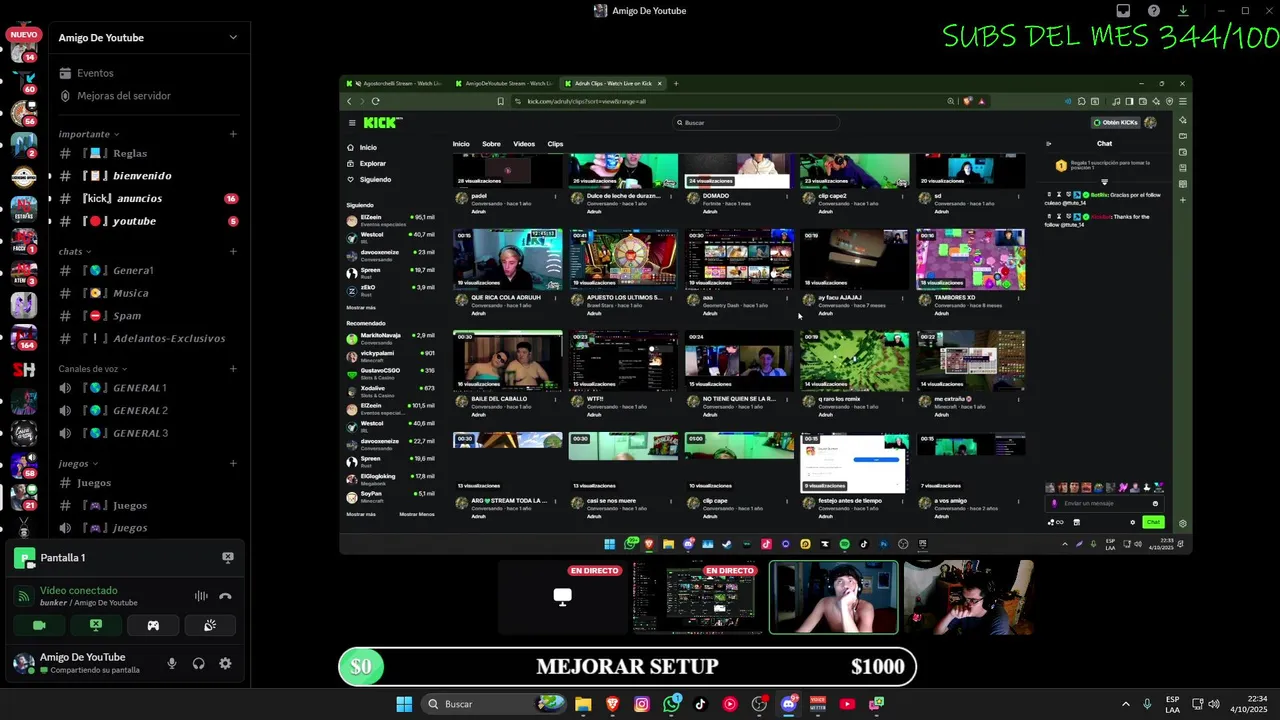Open the soundboard button

click(x=210, y=625)
